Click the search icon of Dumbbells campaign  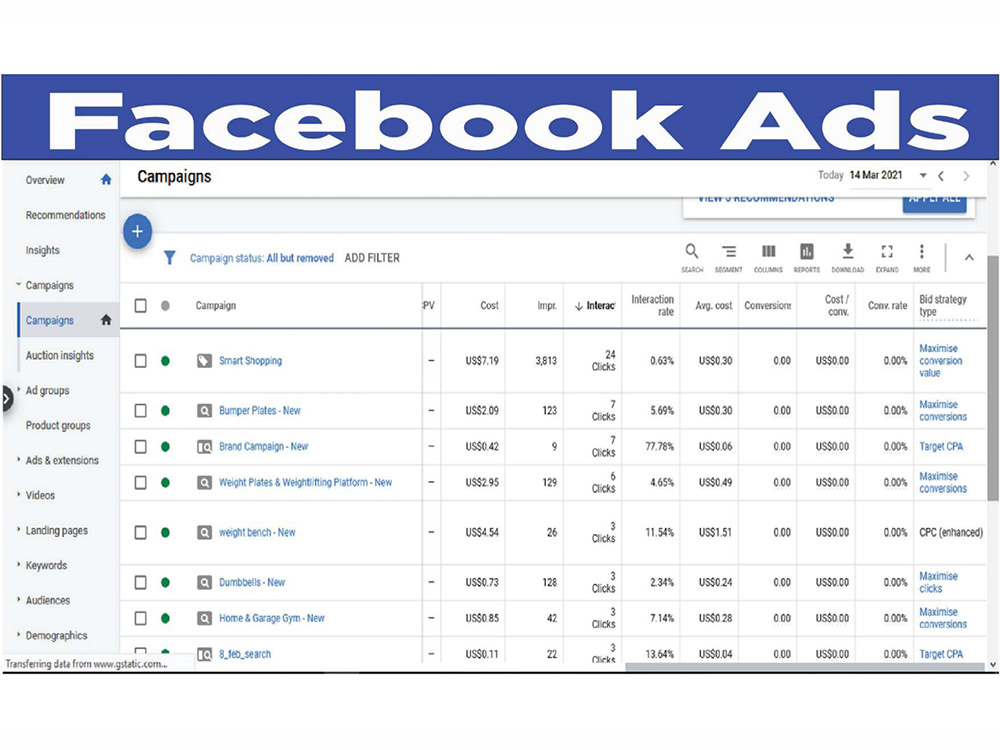tap(204, 582)
